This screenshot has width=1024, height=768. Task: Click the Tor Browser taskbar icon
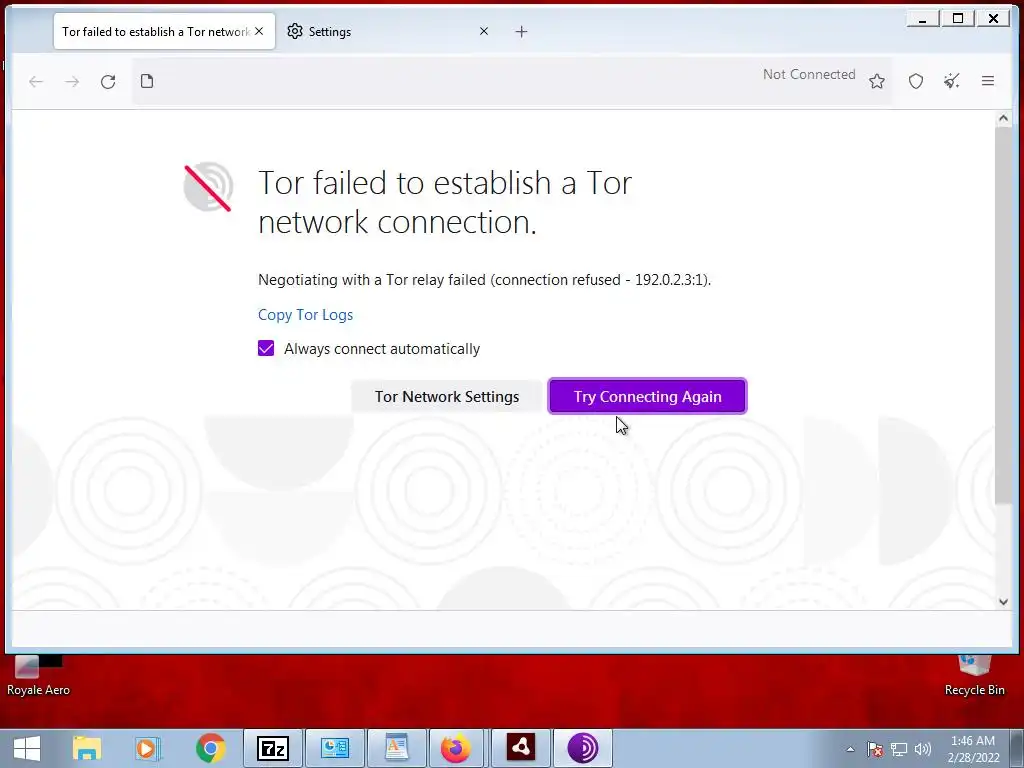583,748
